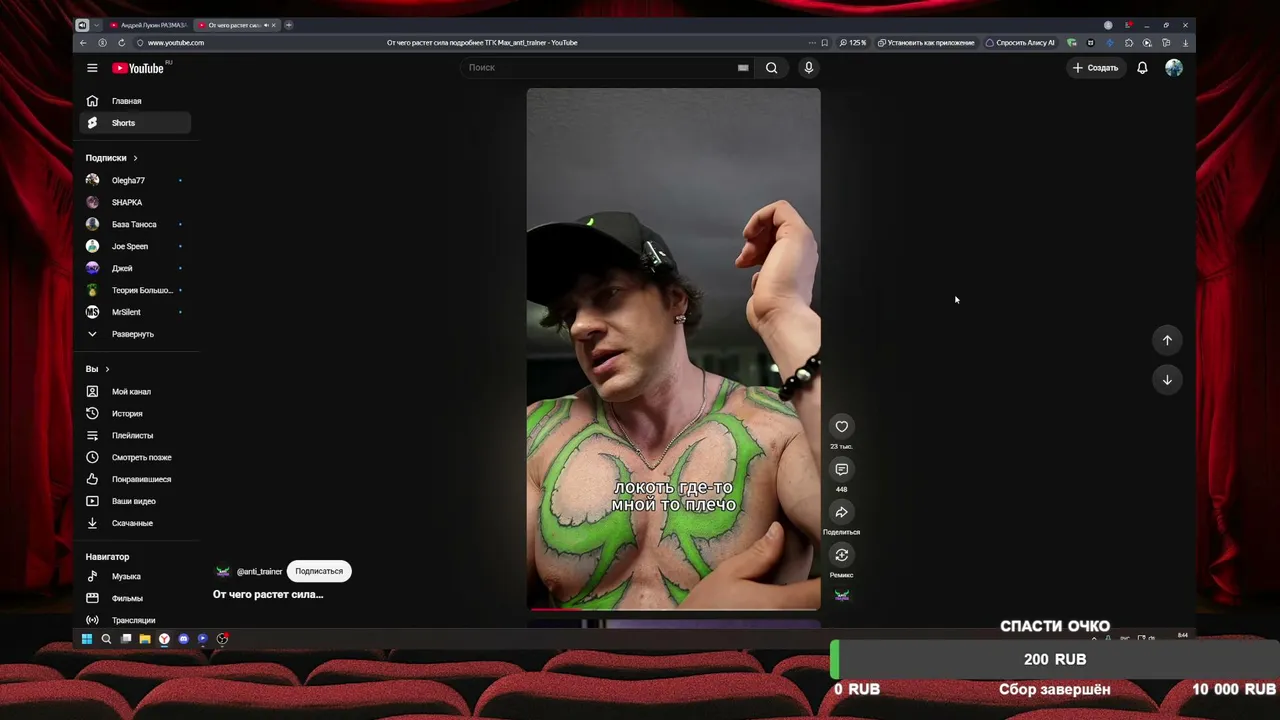Open the Джей subscription channel
Viewport: 1280px width, 720px height.
(135, 268)
